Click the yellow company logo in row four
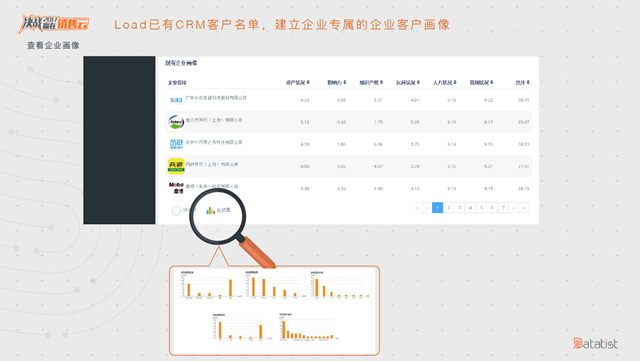This screenshot has width=640, height=361. click(x=176, y=166)
